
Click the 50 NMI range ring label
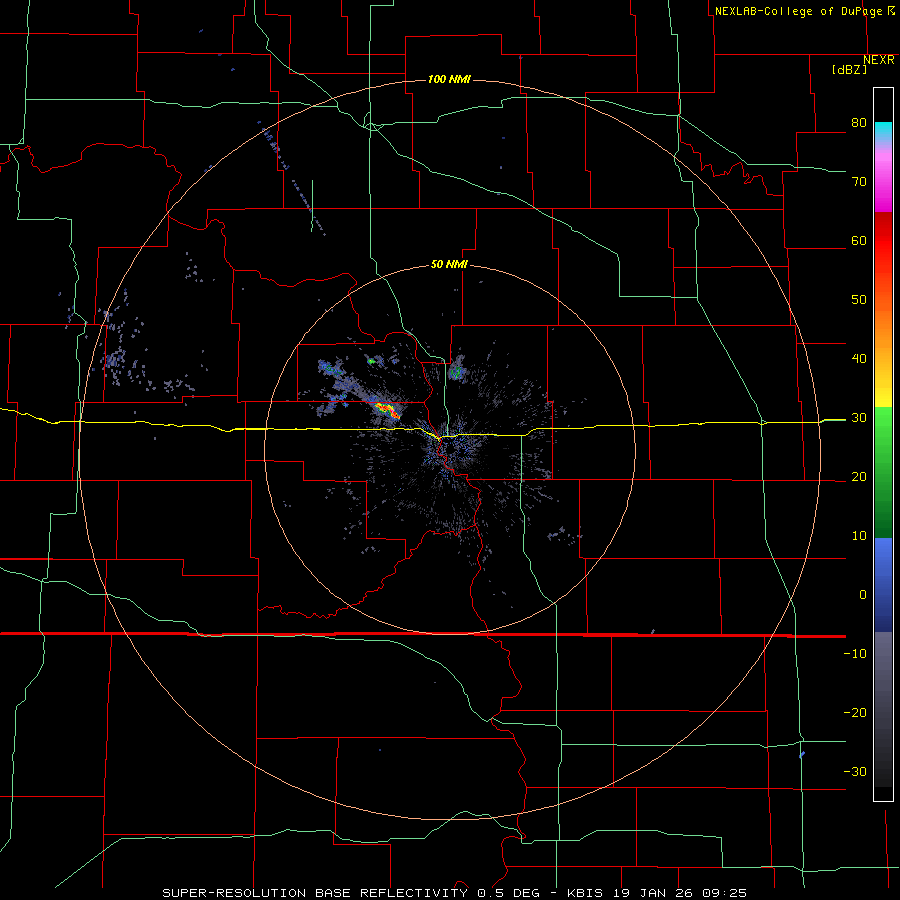click(x=449, y=265)
